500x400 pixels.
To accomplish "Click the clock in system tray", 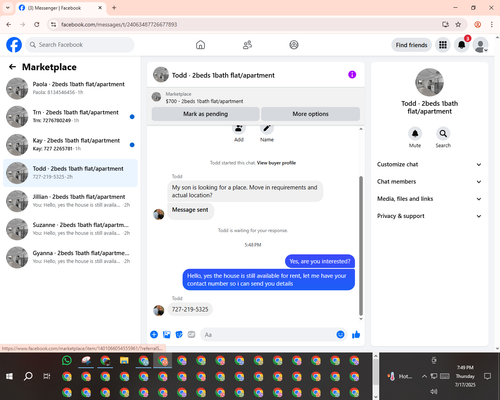I will point(465,376).
